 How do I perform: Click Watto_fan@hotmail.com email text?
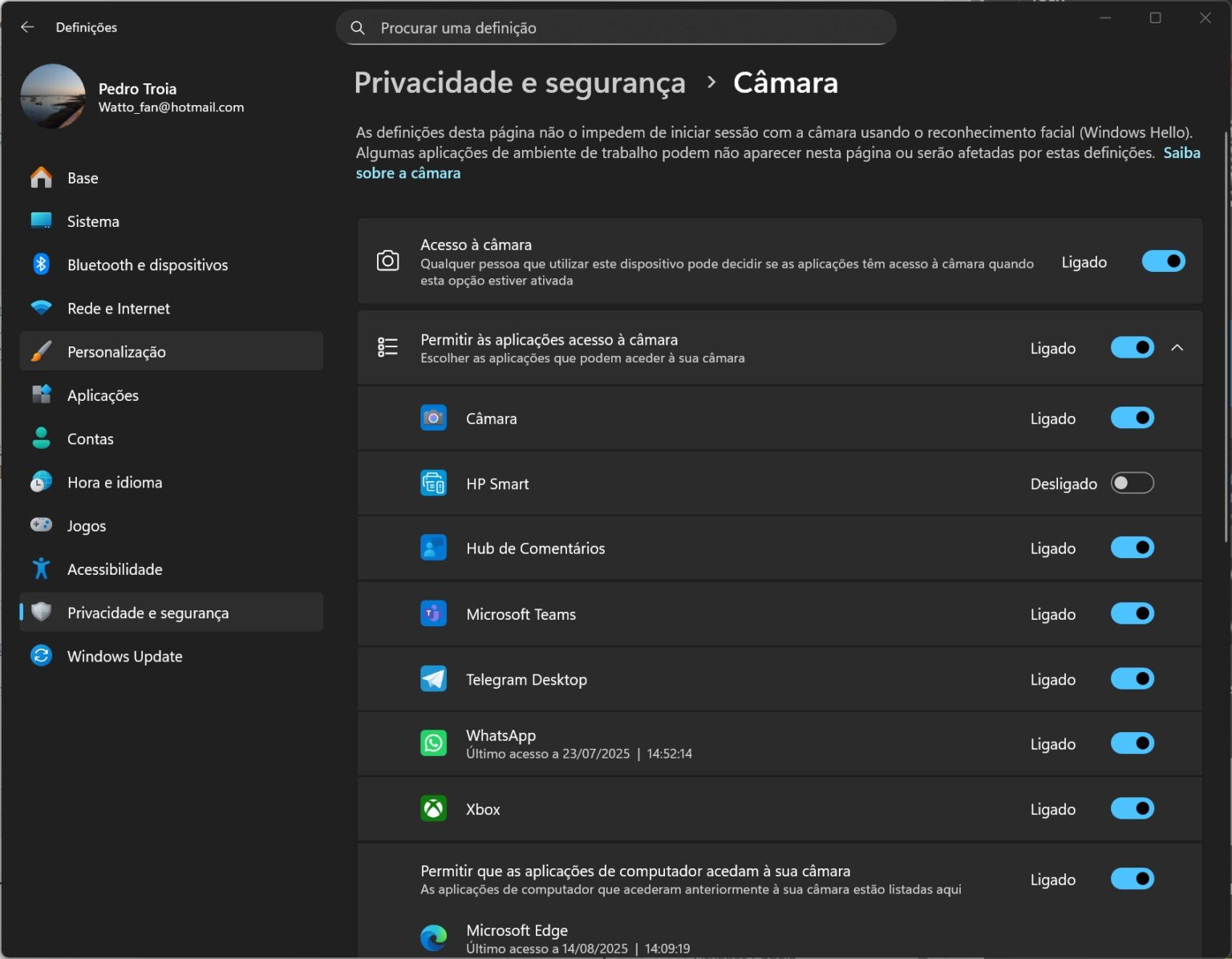click(x=171, y=107)
